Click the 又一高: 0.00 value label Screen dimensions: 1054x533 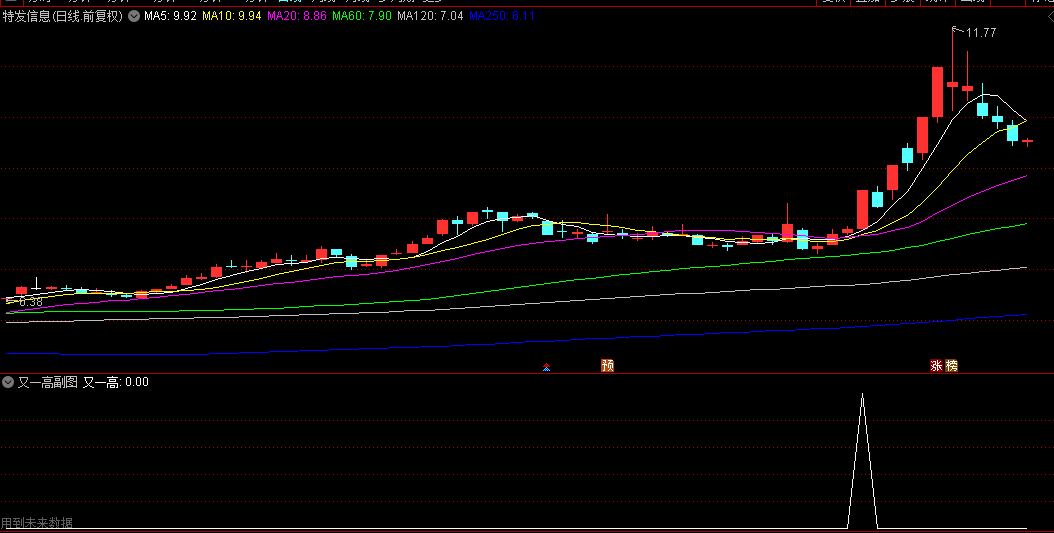(116, 382)
